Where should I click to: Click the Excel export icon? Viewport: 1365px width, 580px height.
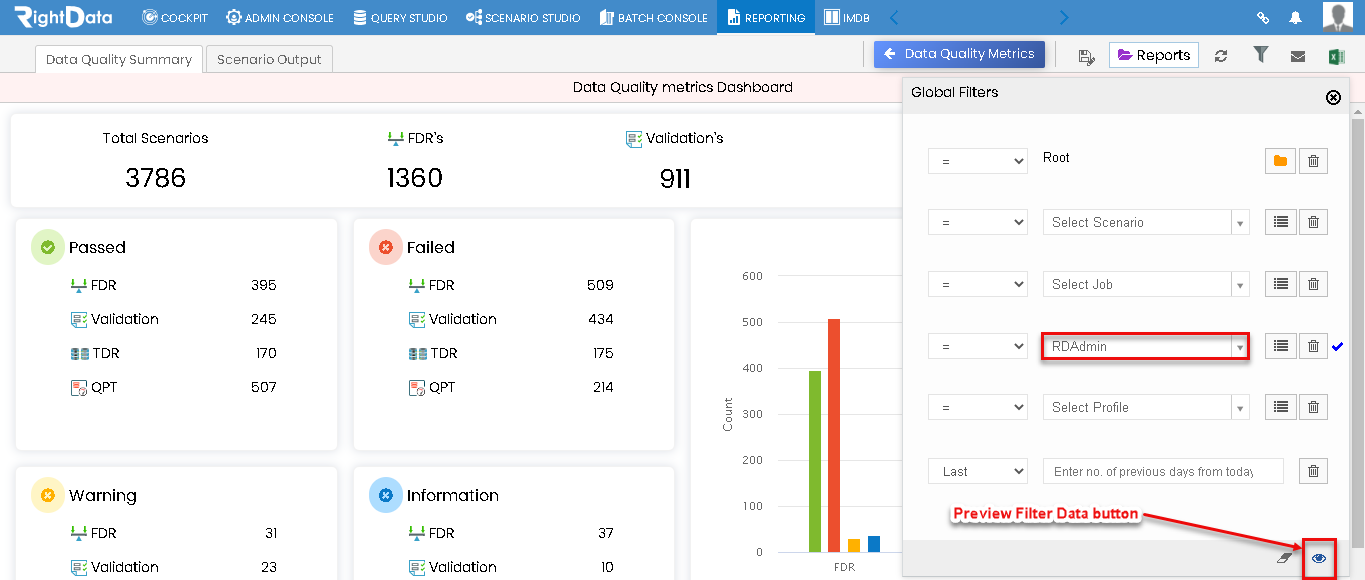tap(1337, 56)
